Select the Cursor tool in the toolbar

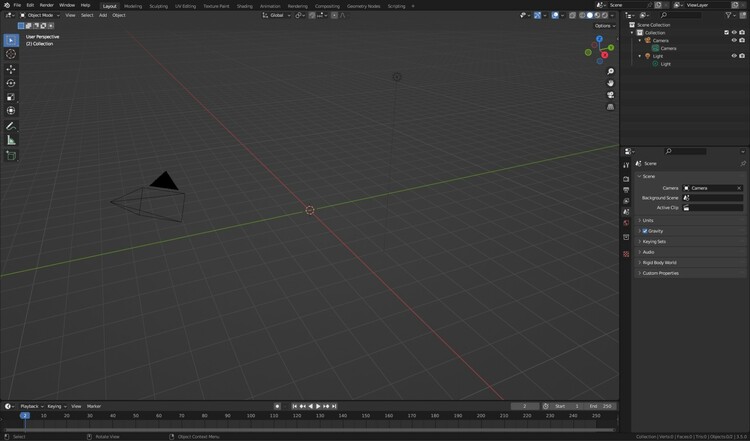tap(11, 54)
